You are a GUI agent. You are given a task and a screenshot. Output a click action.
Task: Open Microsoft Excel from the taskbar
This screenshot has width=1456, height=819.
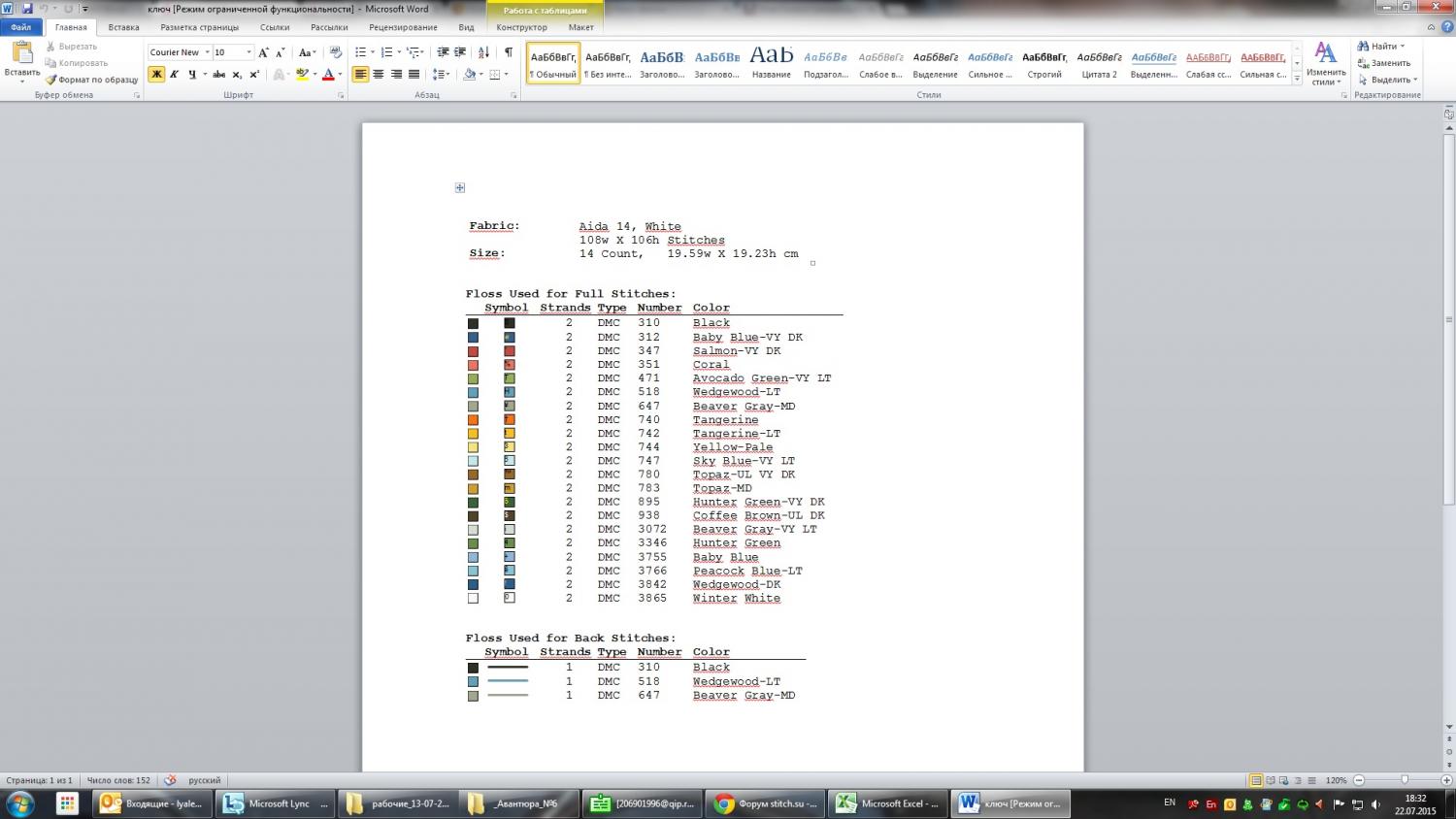pos(889,803)
